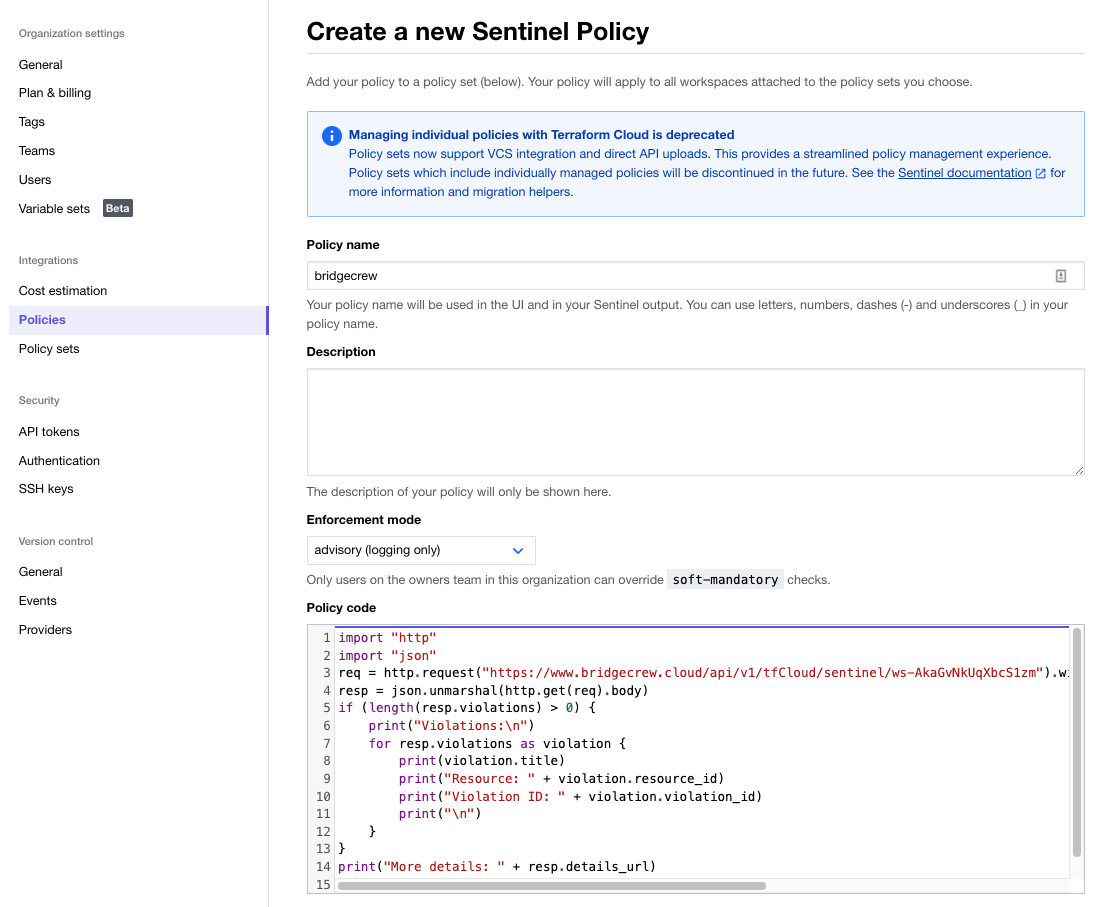Click the resize handle of the Description box
Image resolution: width=1094 pixels, height=907 pixels.
click(x=1079, y=470)
